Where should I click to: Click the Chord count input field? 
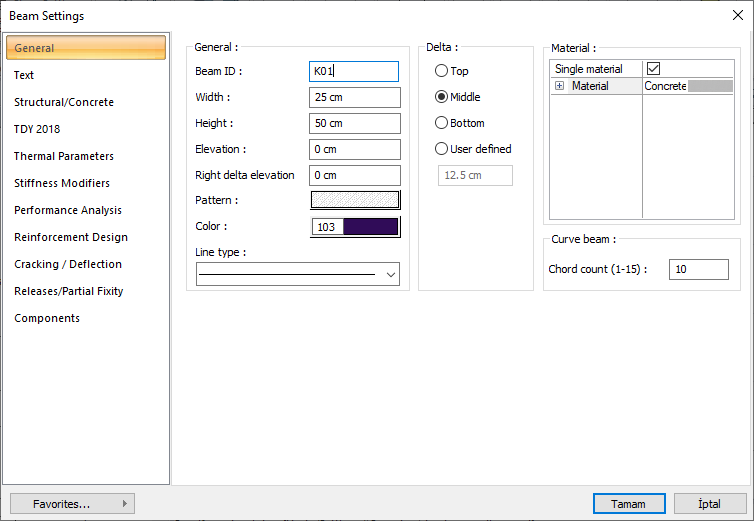[x=698, y=269]
